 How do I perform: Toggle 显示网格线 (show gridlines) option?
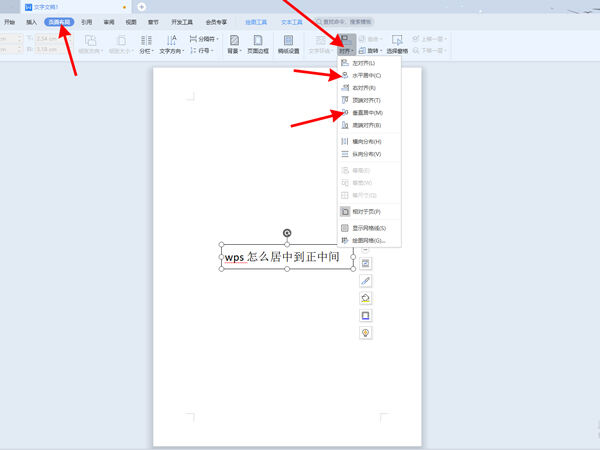pyautogui.click(x=366, y=228)
